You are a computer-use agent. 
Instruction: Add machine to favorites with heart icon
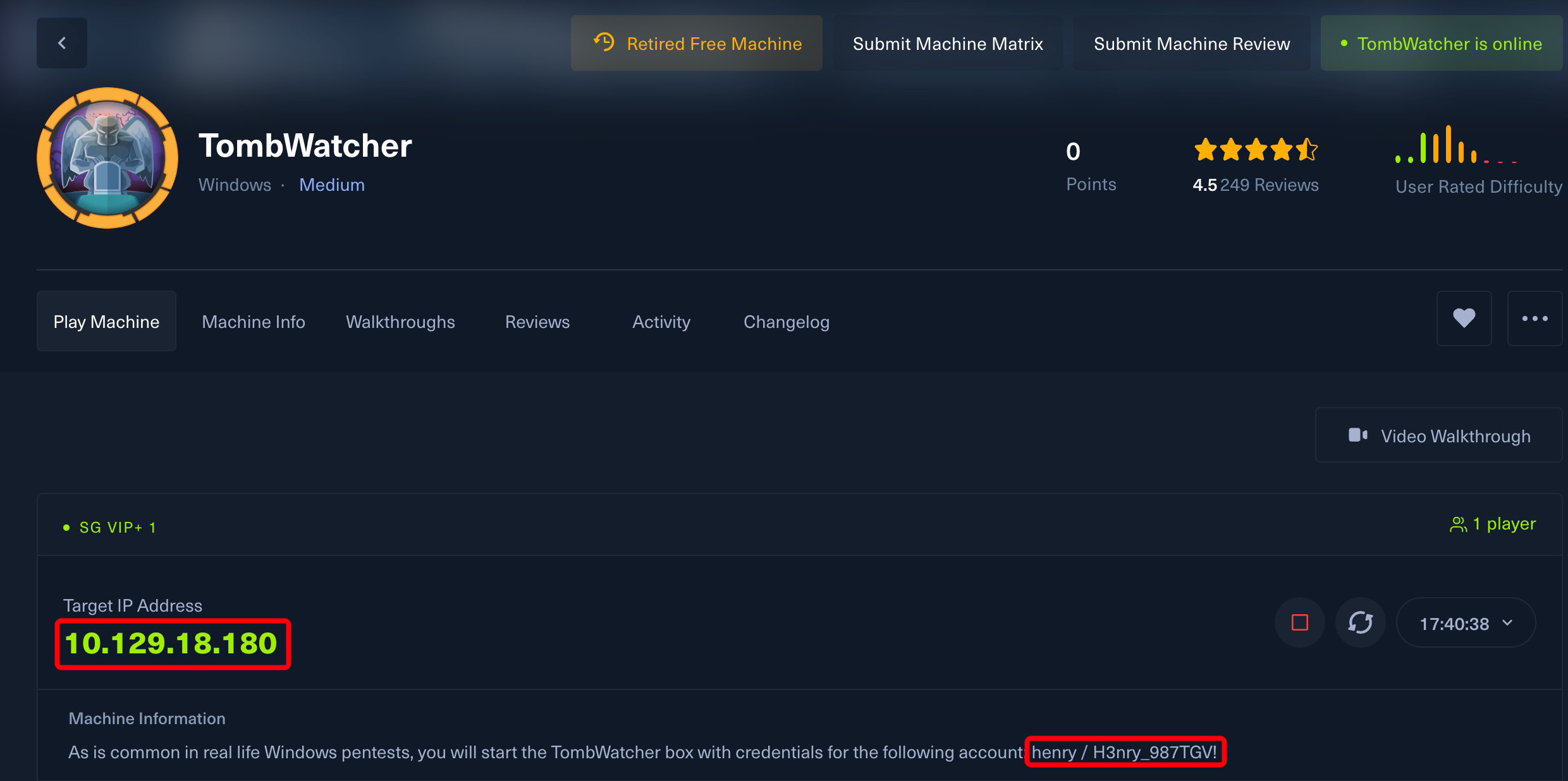pos(1464,318)
